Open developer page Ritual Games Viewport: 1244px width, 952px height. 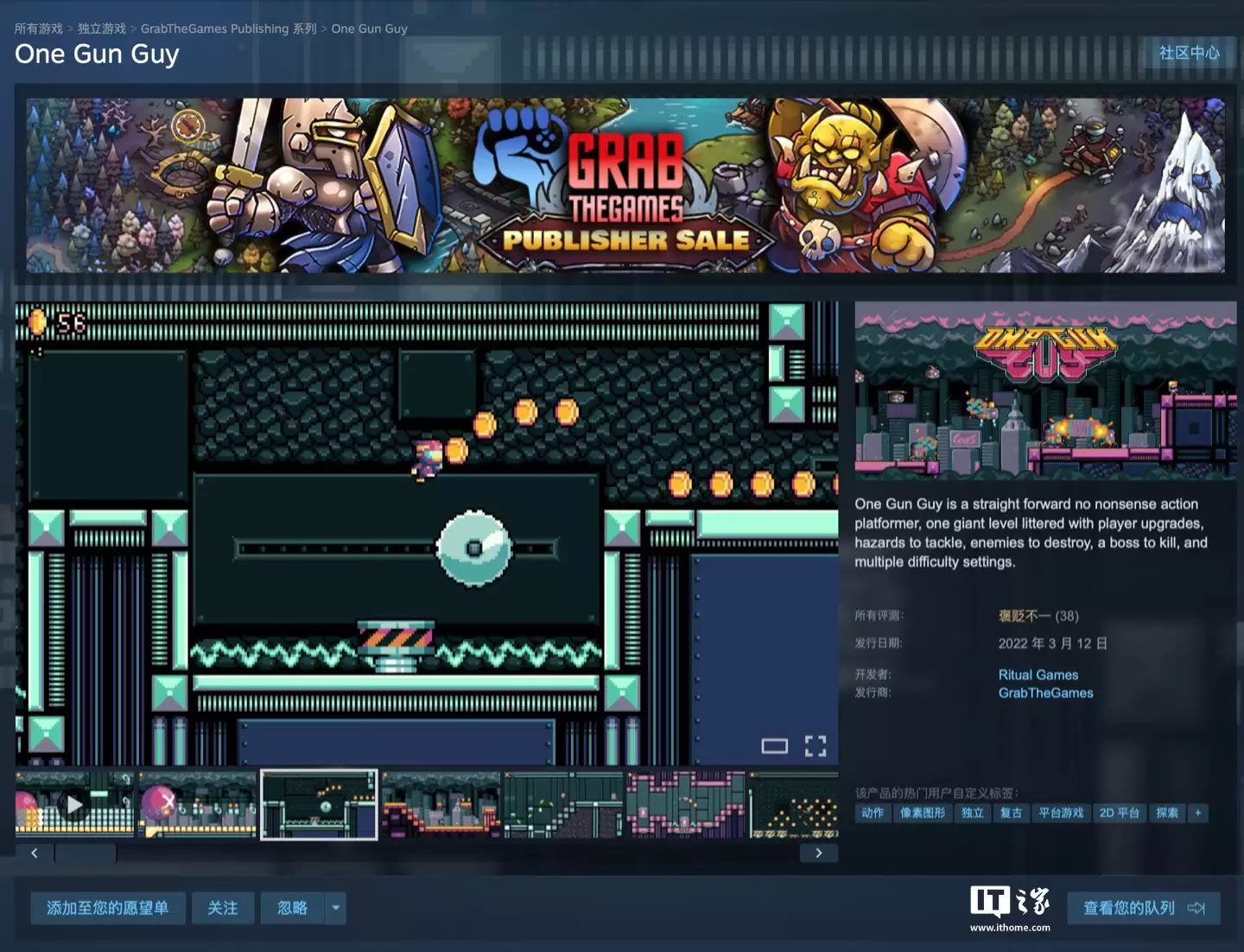(x=1038, y=675)
